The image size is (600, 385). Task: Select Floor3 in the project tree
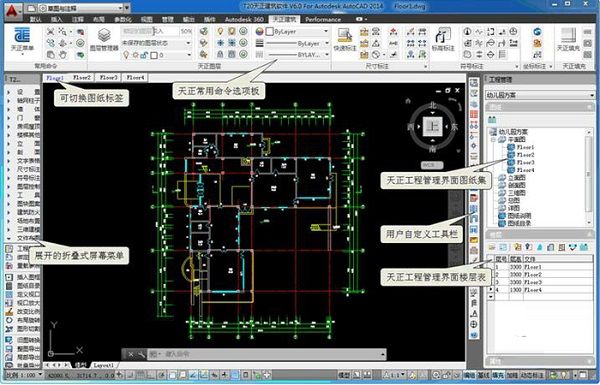click(525, 163)
